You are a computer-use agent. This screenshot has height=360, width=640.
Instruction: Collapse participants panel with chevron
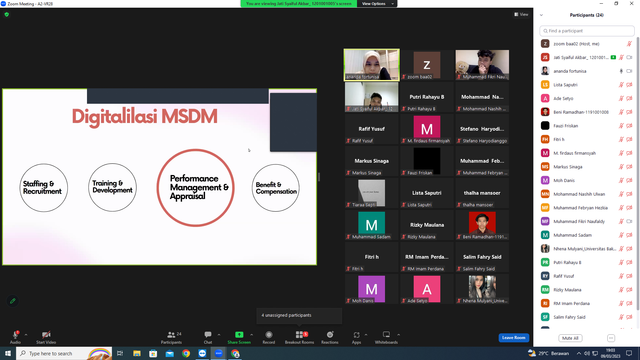click(x=541, y=15)
